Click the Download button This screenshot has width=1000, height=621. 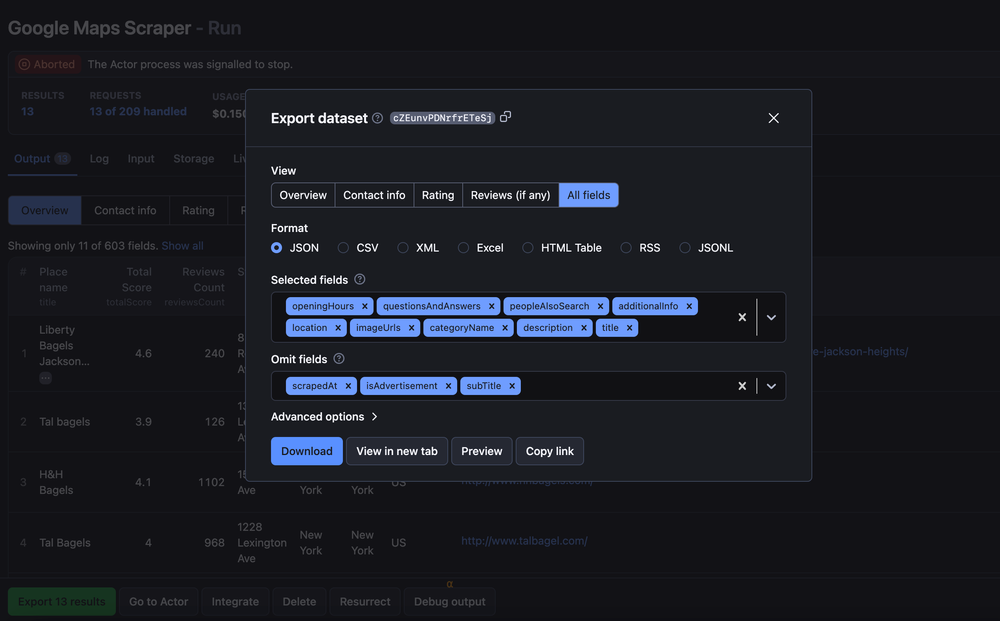(x=306, y=451)
